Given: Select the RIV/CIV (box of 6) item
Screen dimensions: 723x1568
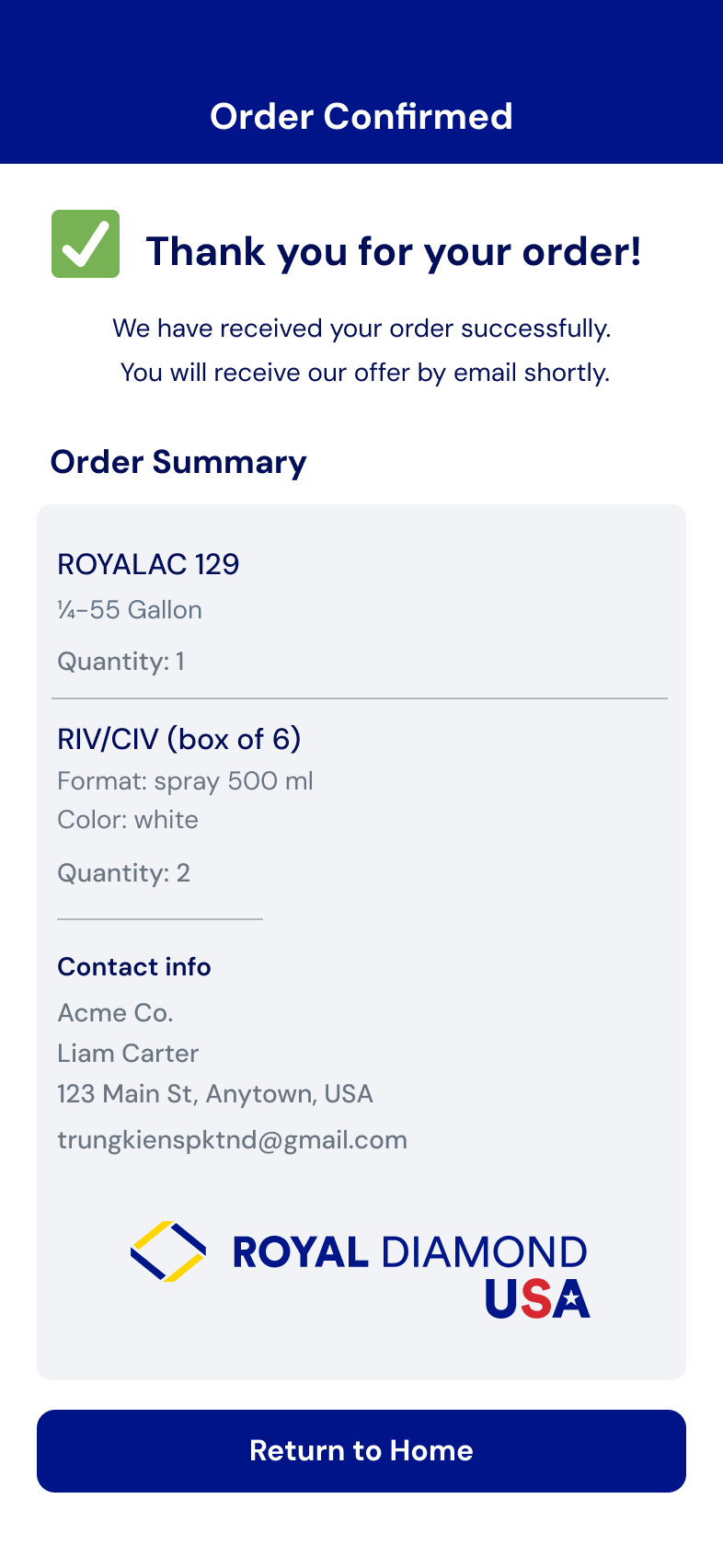Looking at the screenshot, I should pyautogui.click(x=179, y=739).
